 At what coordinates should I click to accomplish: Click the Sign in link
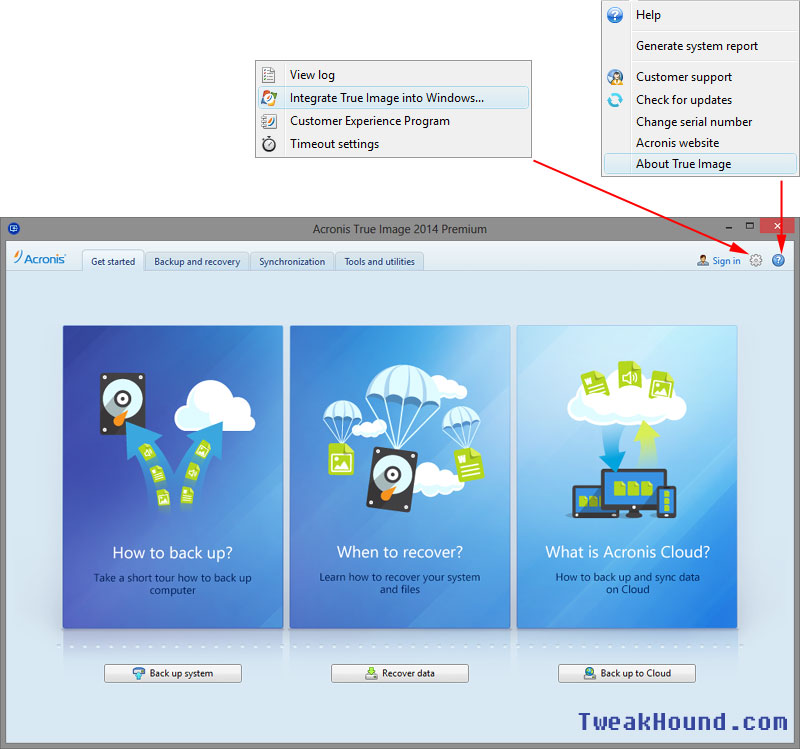click(726, 261)
